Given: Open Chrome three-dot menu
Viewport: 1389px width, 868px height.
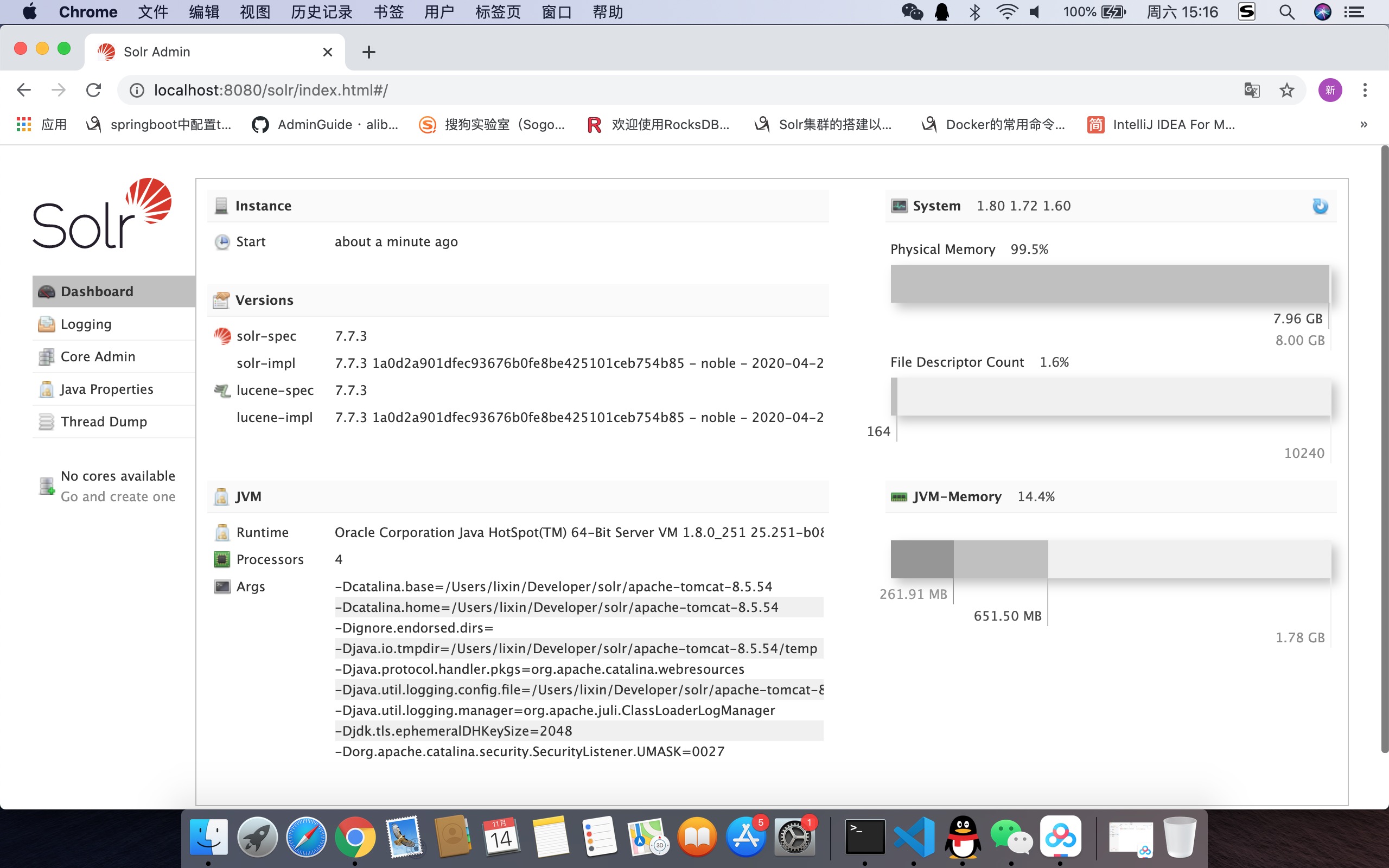Looking at the screenshot, I should point(1365,90).
